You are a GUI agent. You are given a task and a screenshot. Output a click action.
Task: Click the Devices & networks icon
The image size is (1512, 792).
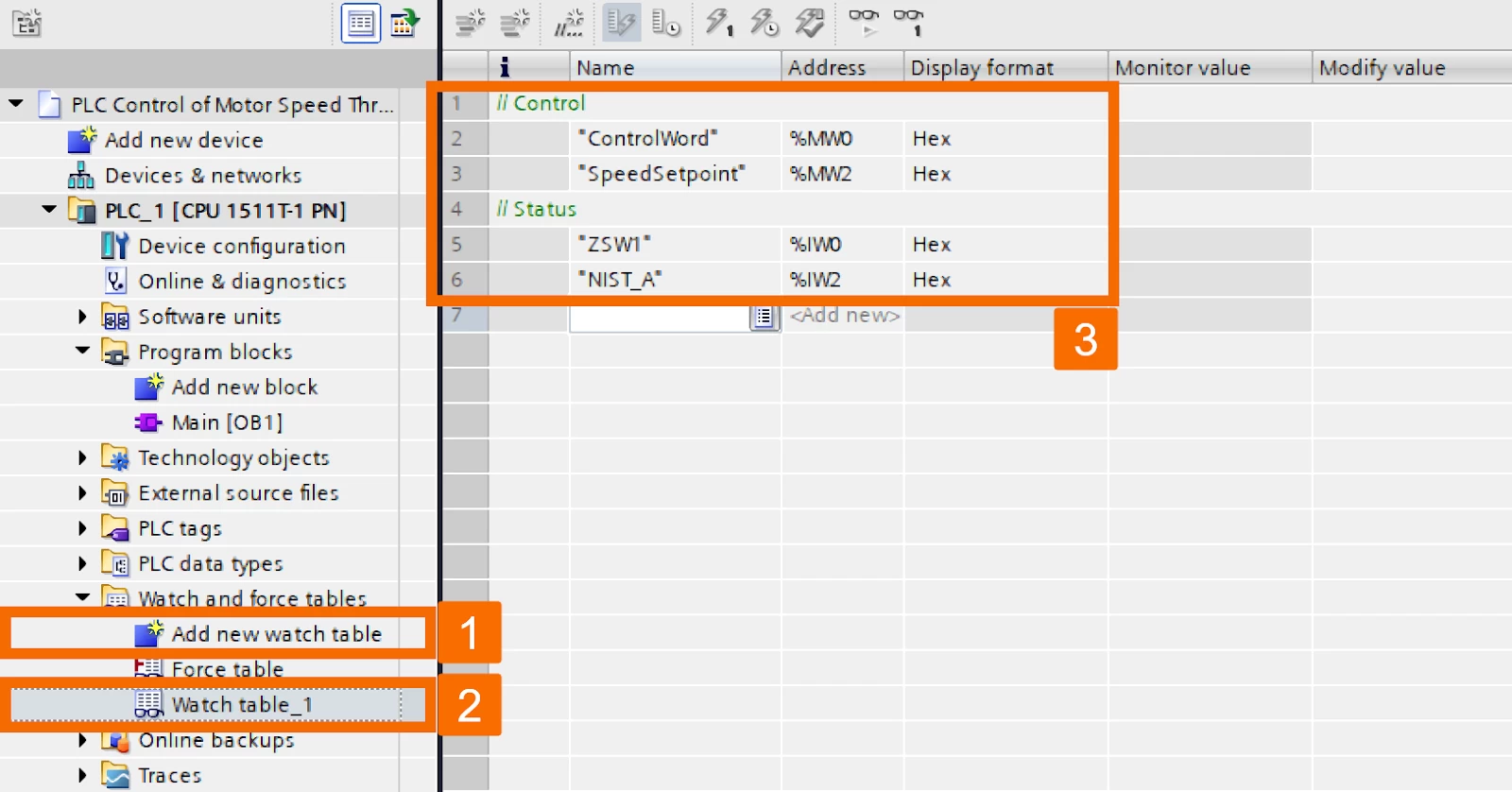point(81,175)
